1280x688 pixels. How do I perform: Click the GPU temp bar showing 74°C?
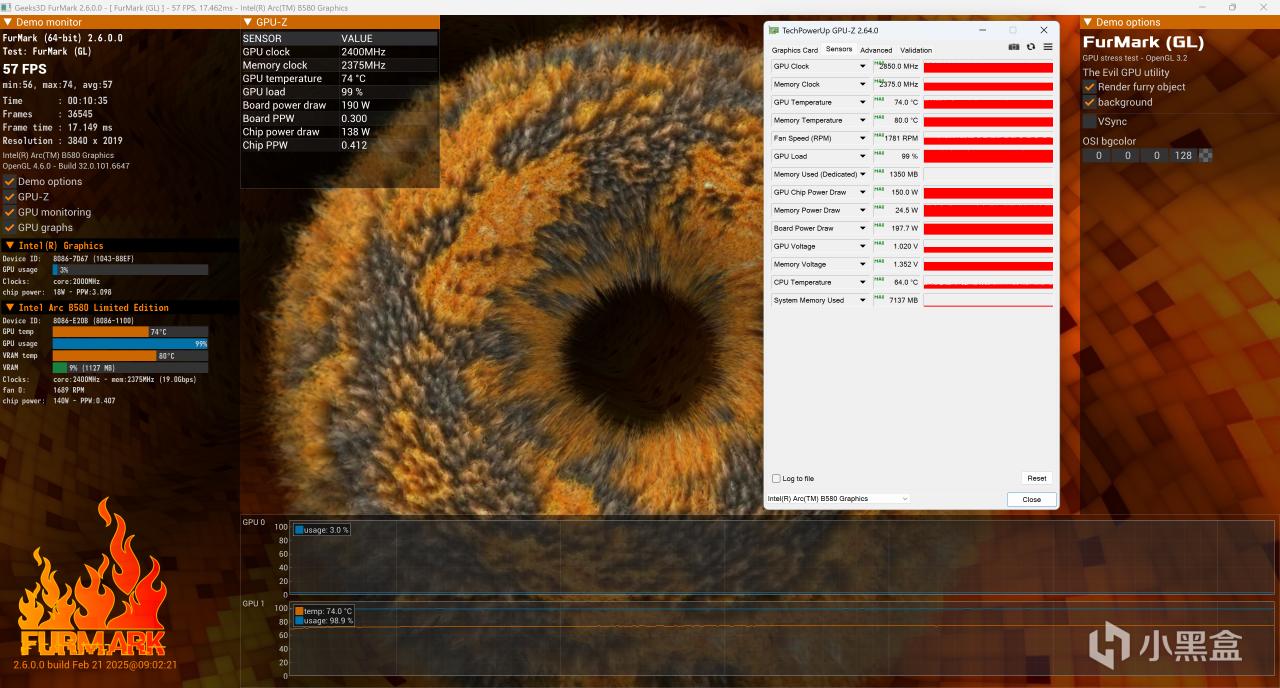[x=130, y=331]
